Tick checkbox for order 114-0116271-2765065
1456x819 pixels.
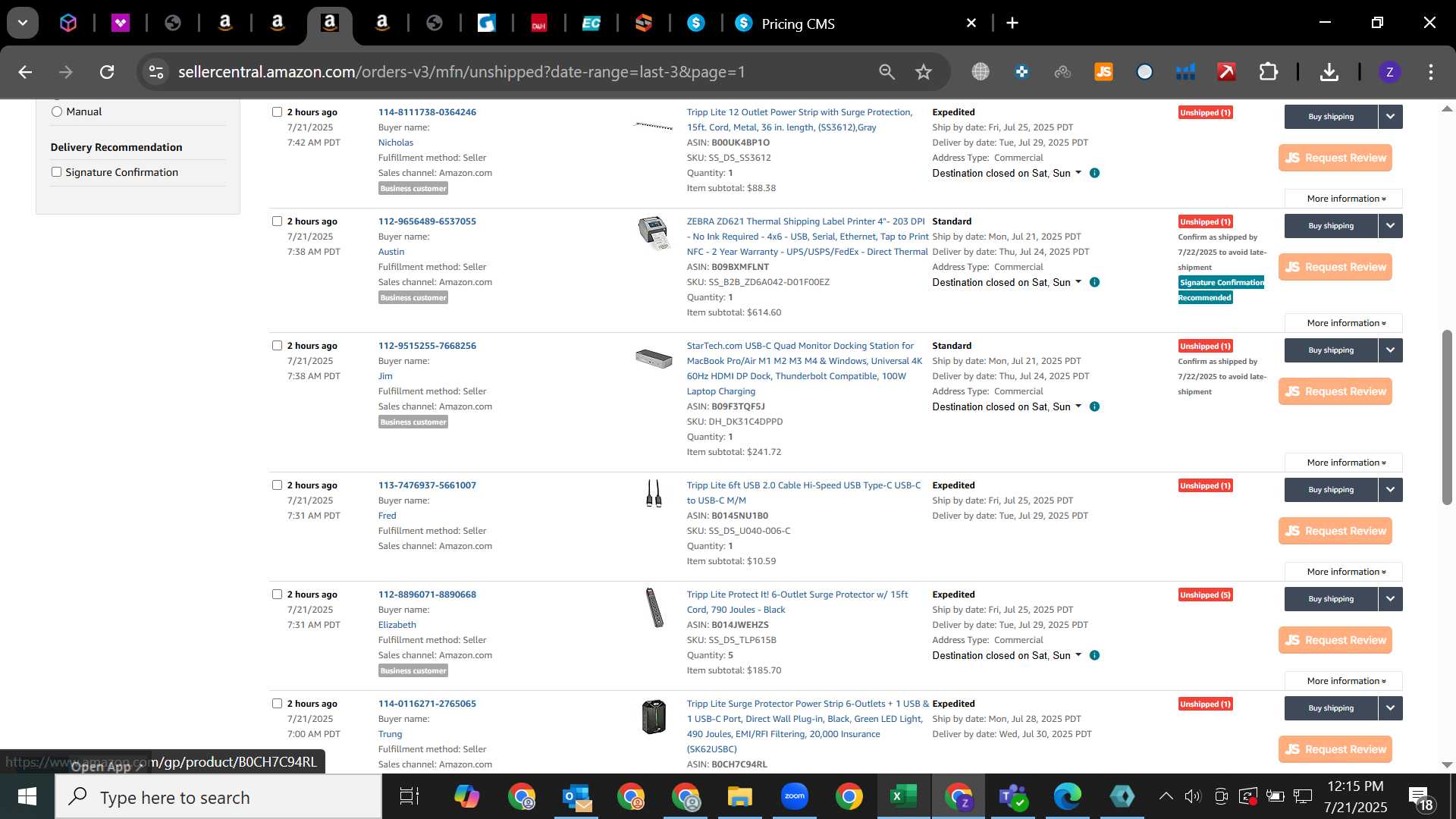pyautogui.click(x=277, y=704)
